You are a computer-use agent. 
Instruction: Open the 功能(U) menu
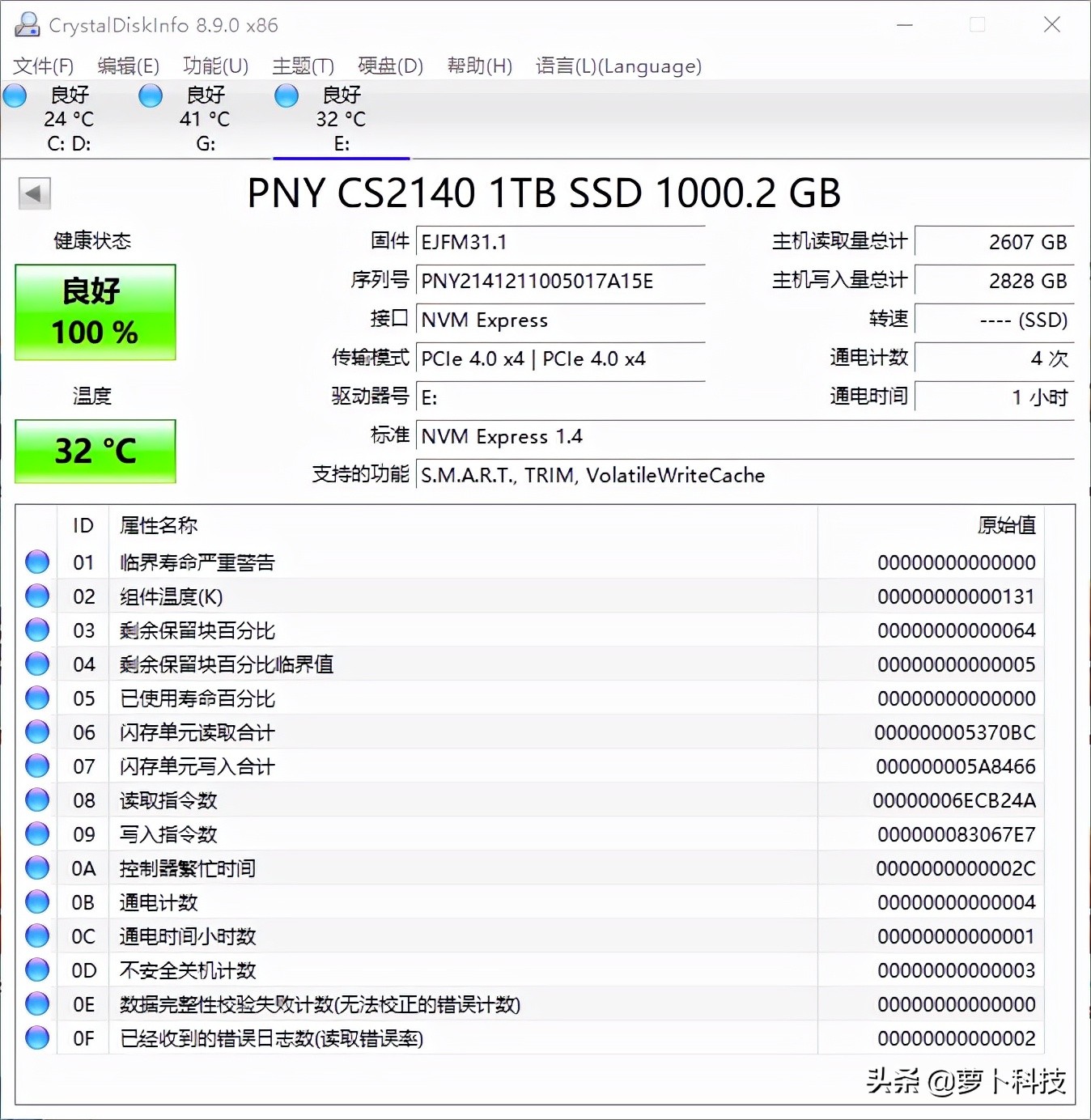point(214,66)
